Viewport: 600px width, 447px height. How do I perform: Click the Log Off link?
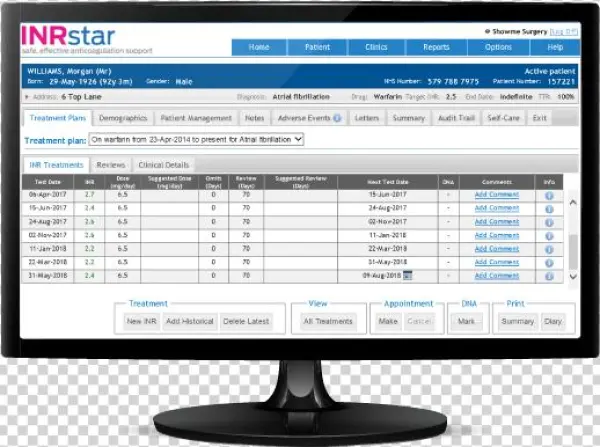pyautogui.click(x=563, y=32)
